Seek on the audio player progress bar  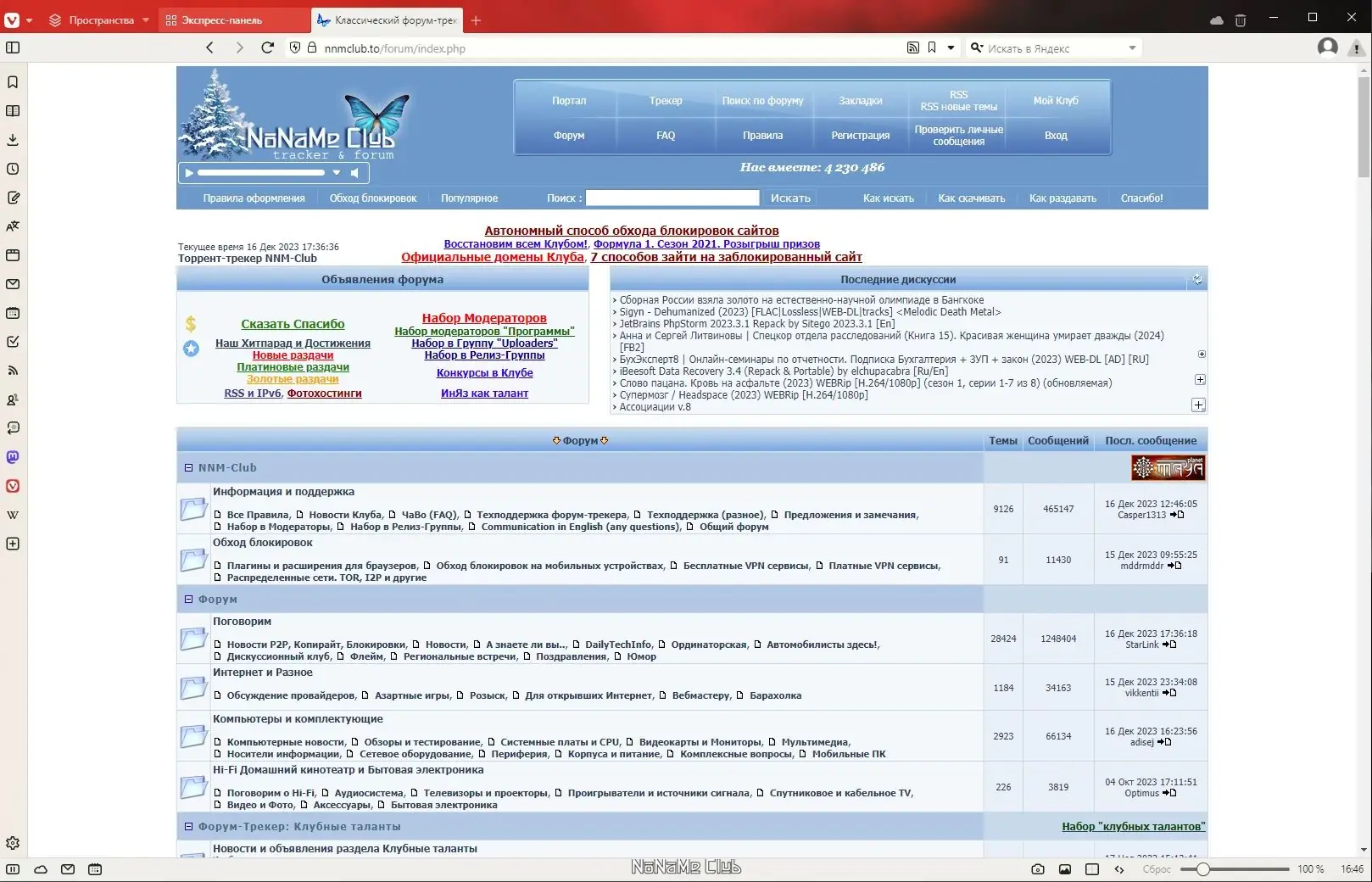point(261,173)
